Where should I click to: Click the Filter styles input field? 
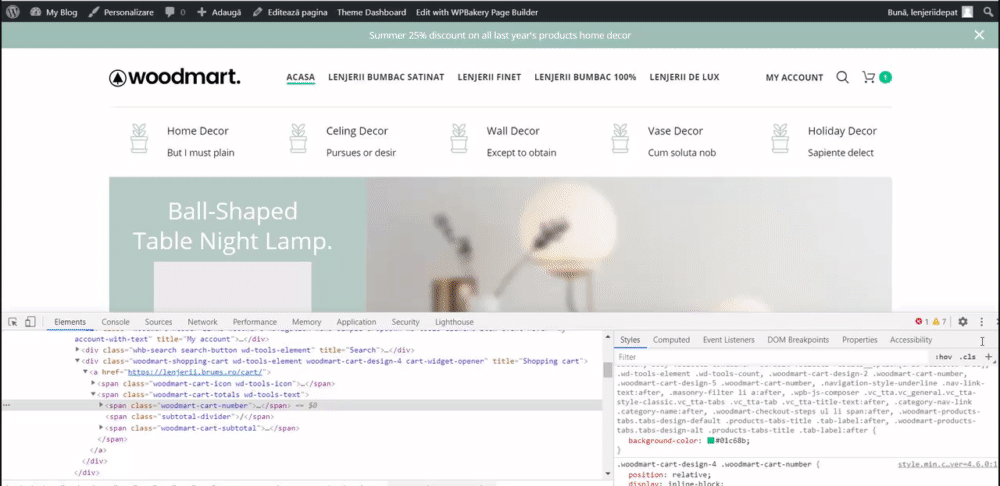pos(771,357)
